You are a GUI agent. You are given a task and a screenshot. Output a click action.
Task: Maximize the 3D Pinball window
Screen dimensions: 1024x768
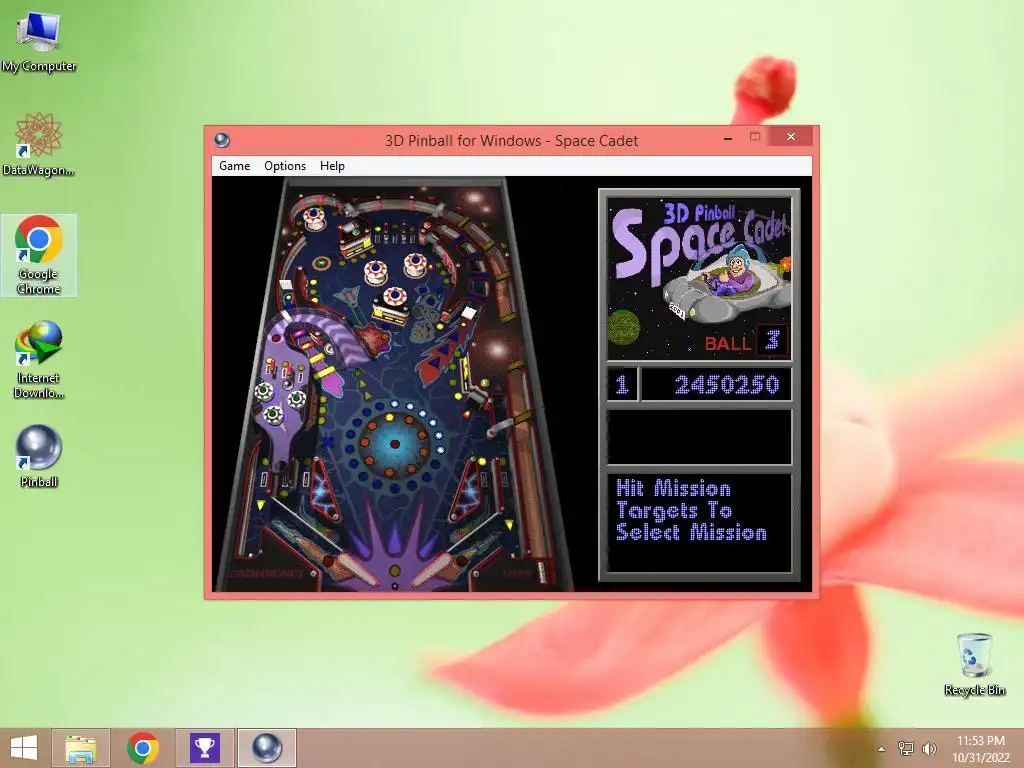[755, 136]
